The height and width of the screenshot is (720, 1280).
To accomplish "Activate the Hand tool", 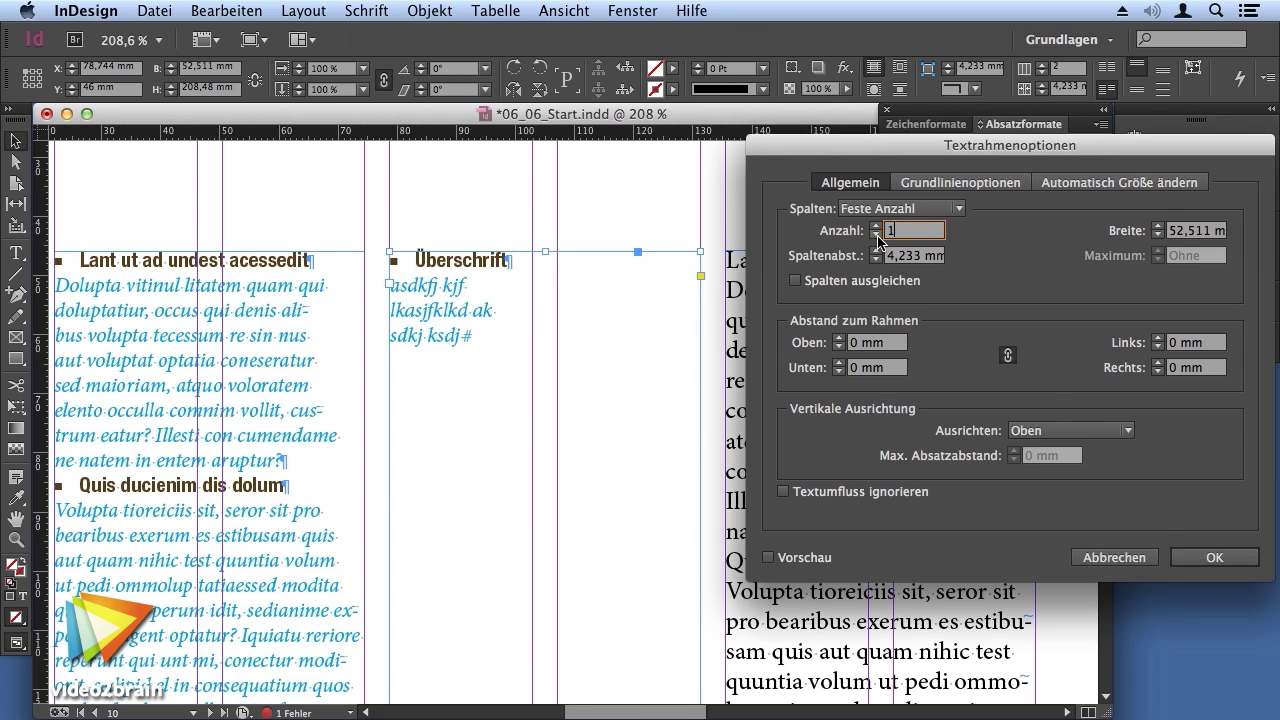I will 16,519.
